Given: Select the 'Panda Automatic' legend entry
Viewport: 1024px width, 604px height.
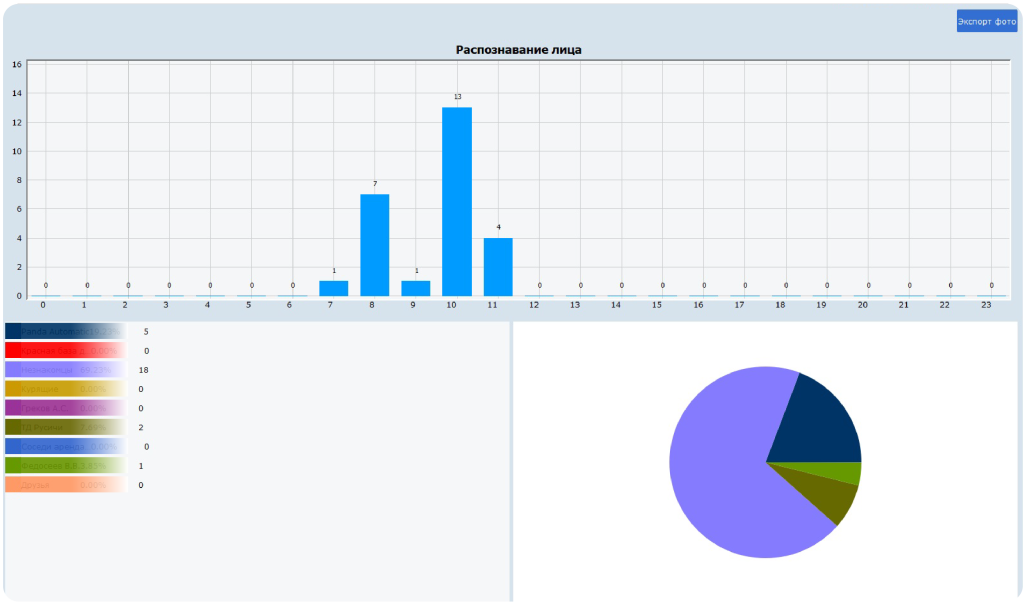Looking at the screenshot, I should pyautogui.click(x=64, y=331).
